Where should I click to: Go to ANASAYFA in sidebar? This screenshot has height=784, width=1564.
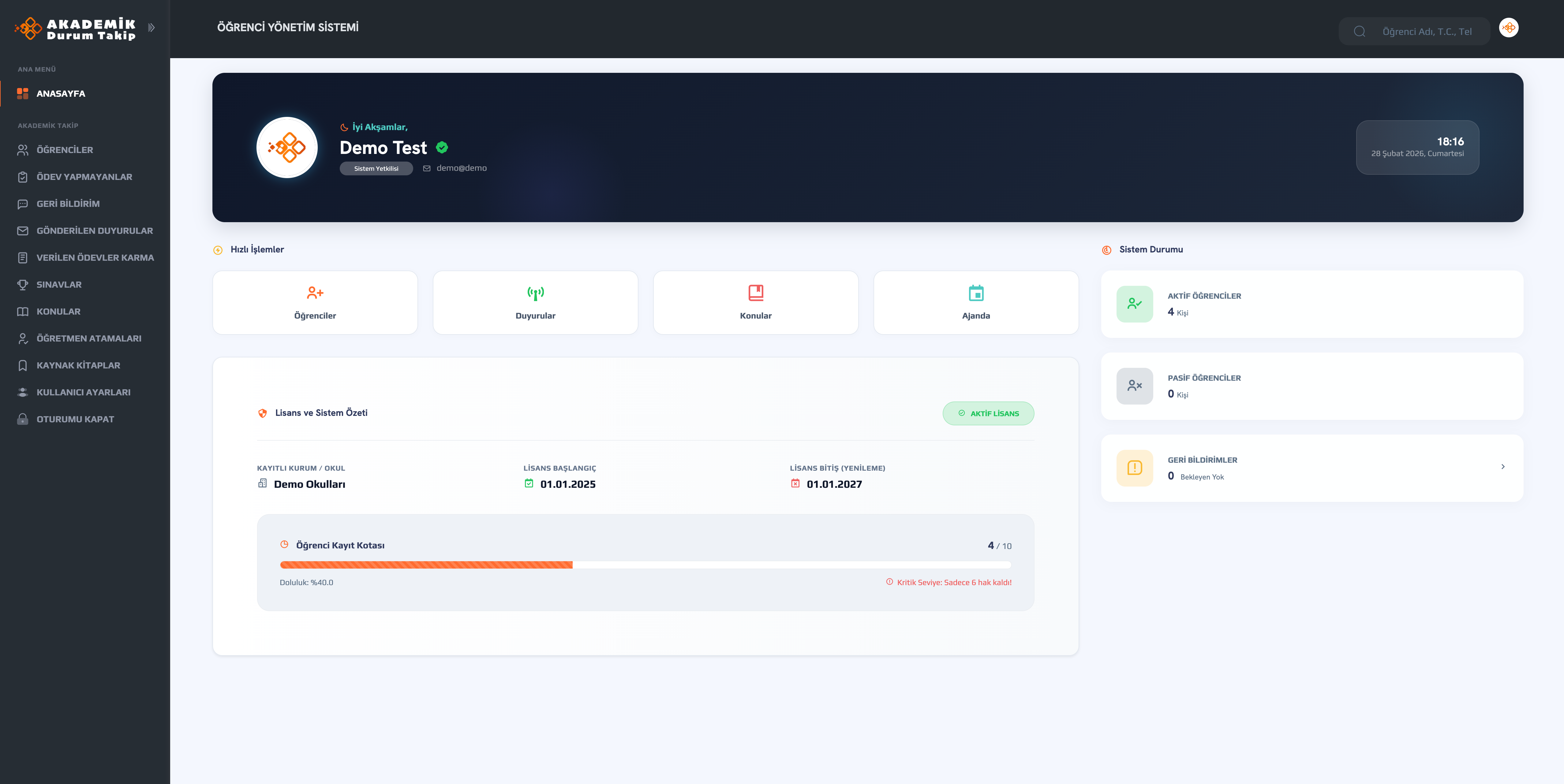pos(61,93)
